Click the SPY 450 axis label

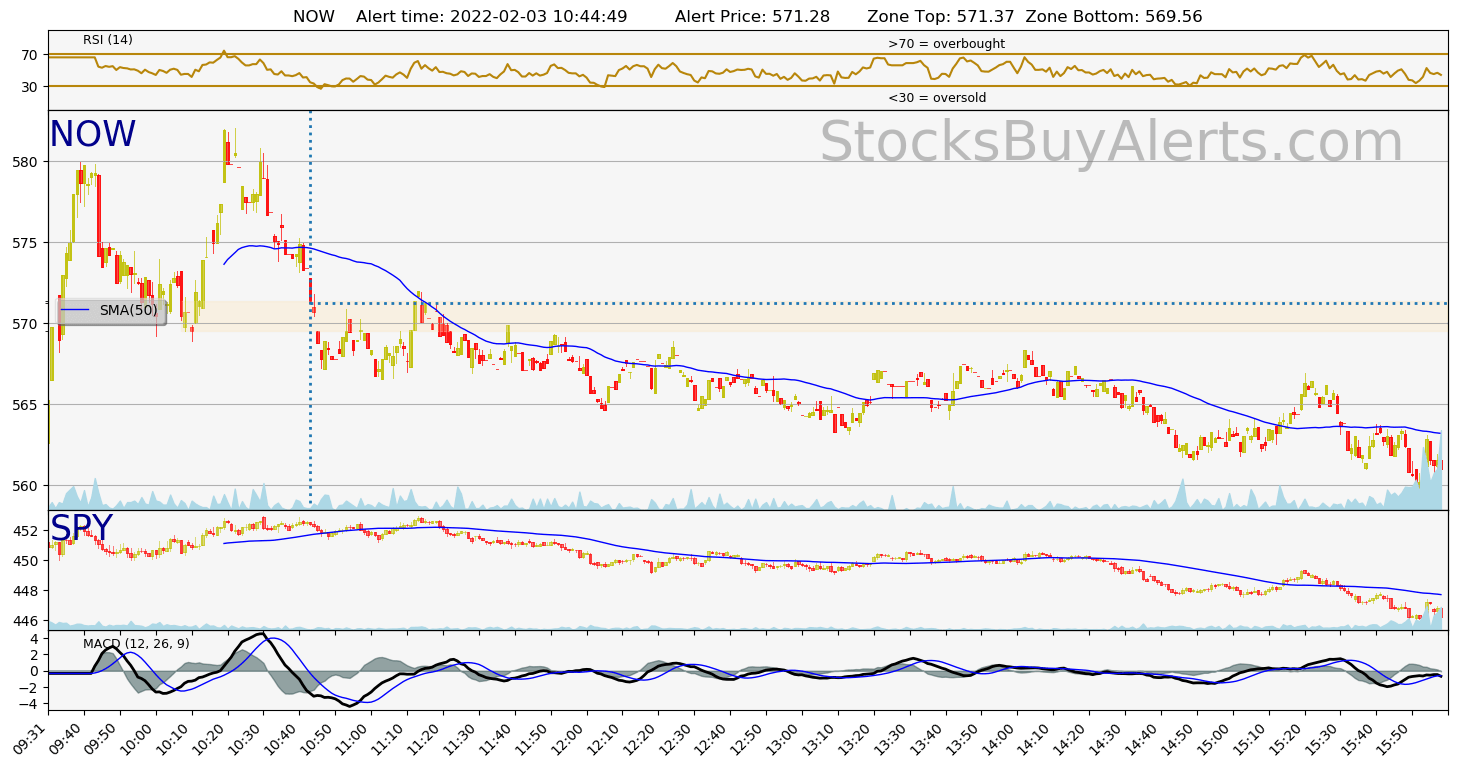tap(27, 561)
